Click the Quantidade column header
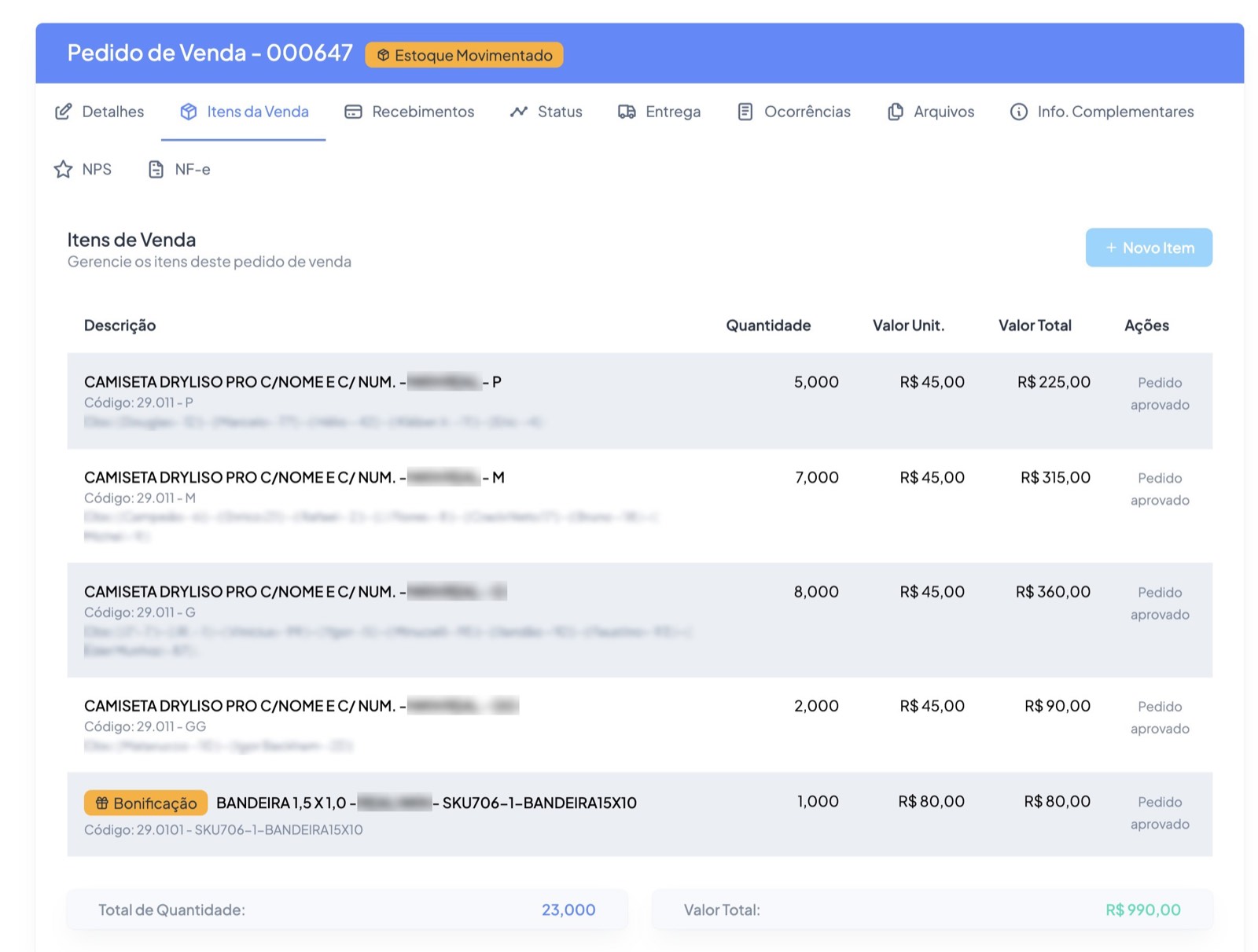Screen dimensions: 1258x952 [768, 325]
